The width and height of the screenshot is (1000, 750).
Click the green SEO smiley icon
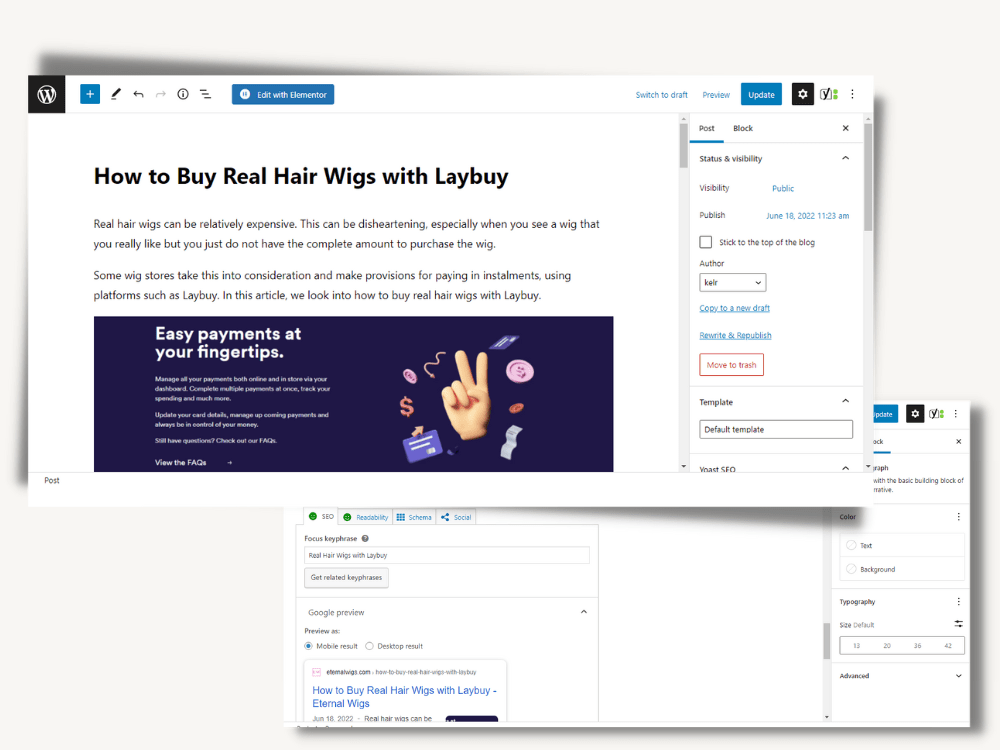(x=313, y=517)
